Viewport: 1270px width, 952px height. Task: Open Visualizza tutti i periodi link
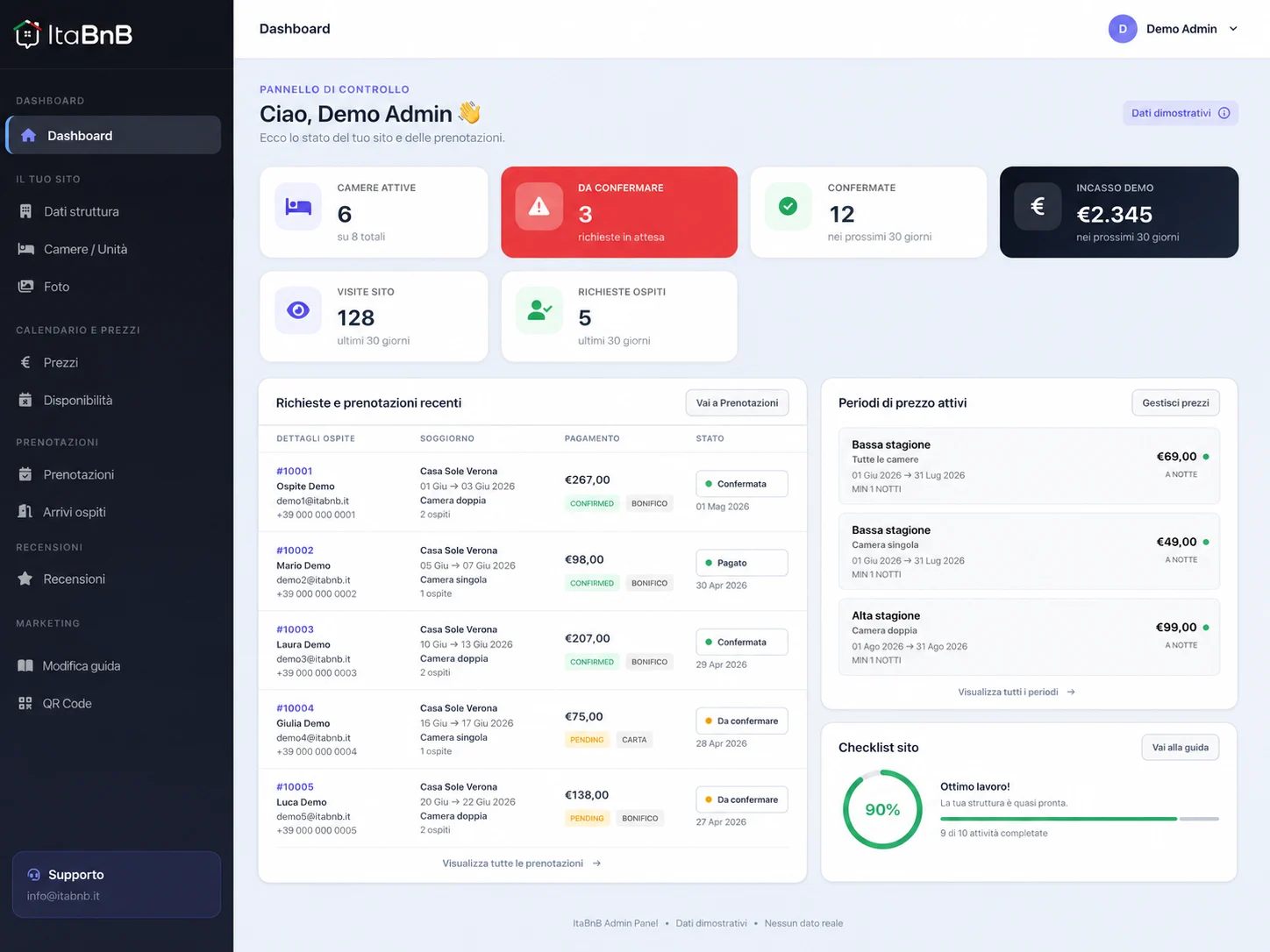(x=1017, y=693)
